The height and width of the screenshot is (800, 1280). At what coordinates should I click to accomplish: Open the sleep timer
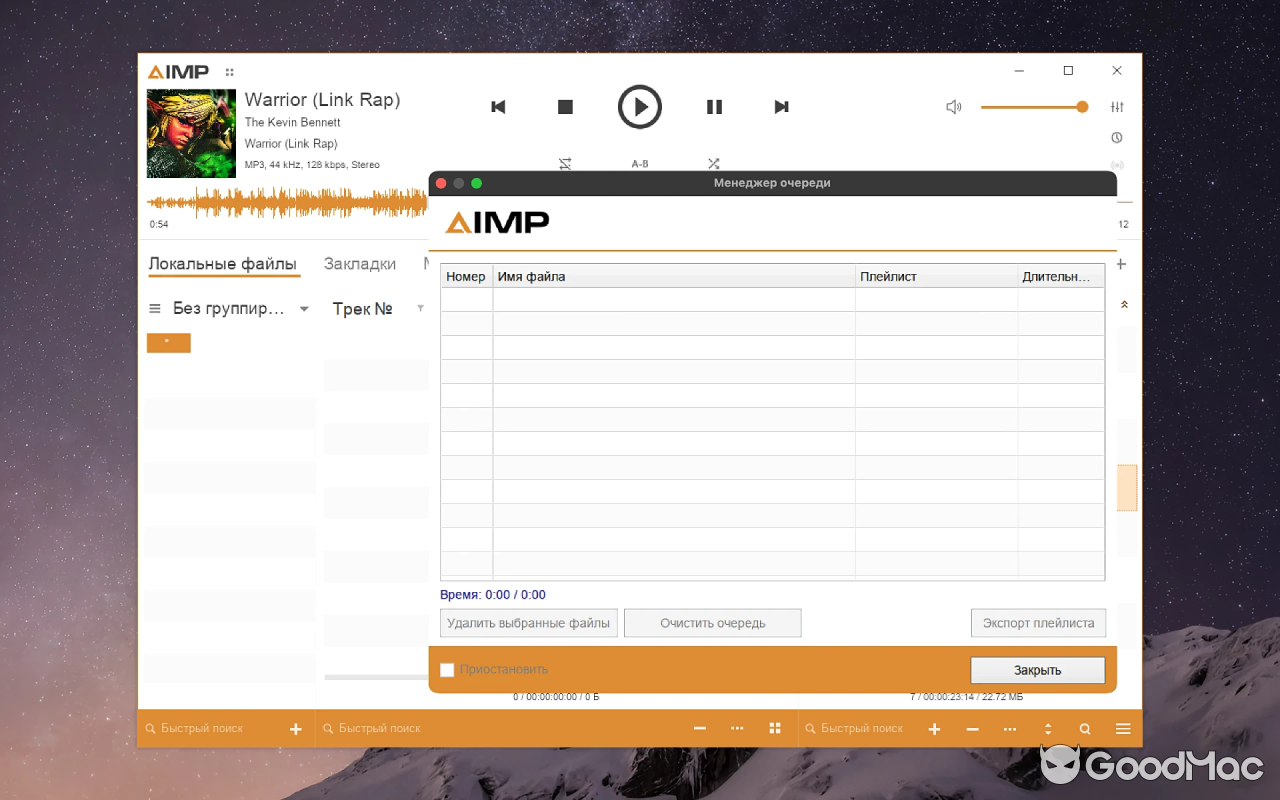1117,137
